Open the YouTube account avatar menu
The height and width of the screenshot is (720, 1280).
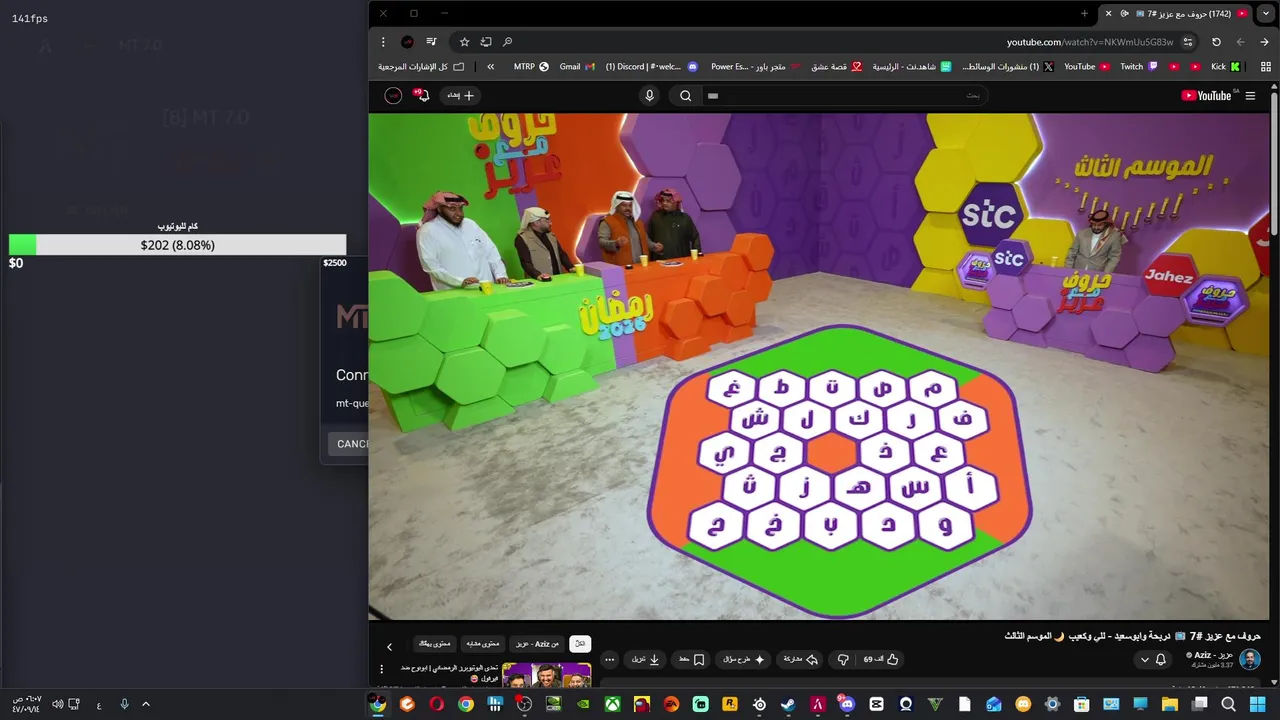click(392, 96)
